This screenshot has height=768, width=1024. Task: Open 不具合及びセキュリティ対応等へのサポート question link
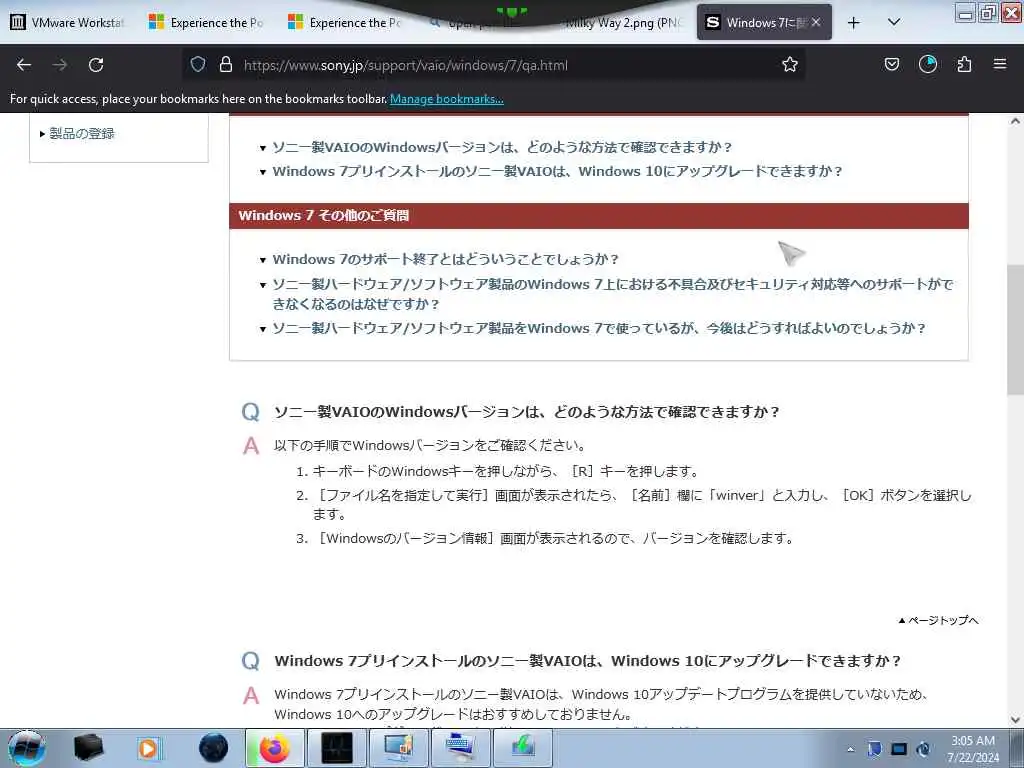point(613,294)
